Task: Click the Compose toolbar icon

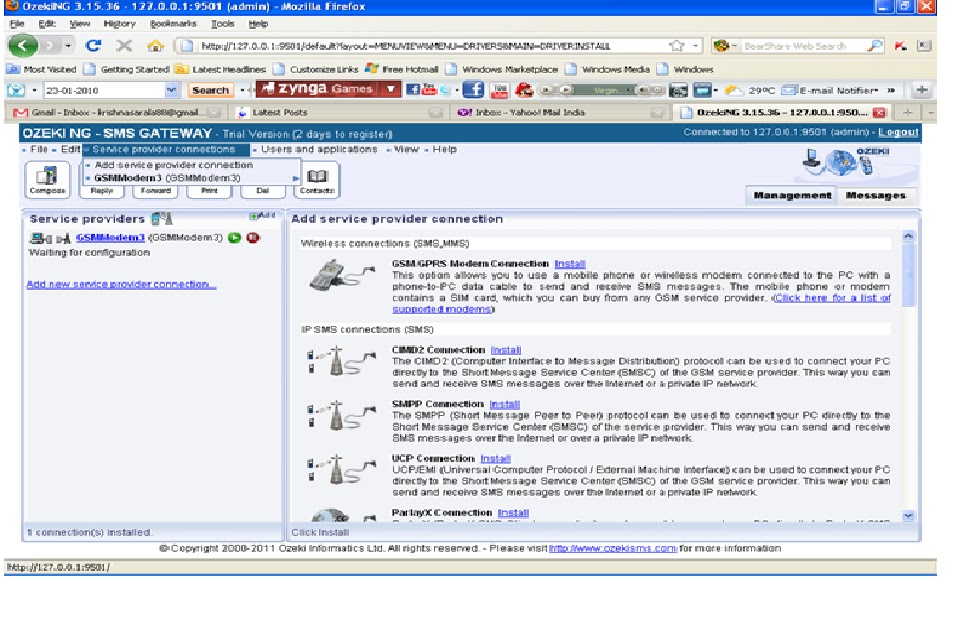Action: 47,180
